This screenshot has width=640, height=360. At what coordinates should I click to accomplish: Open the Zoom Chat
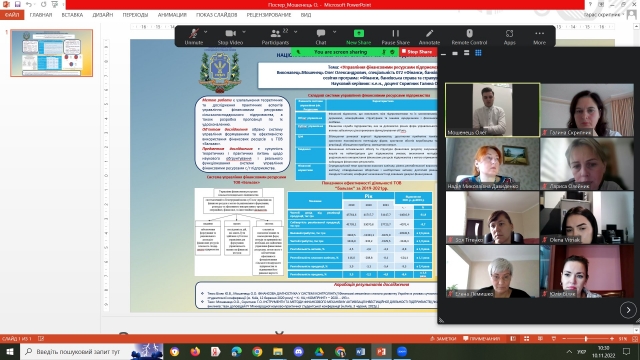coord(321,37)
